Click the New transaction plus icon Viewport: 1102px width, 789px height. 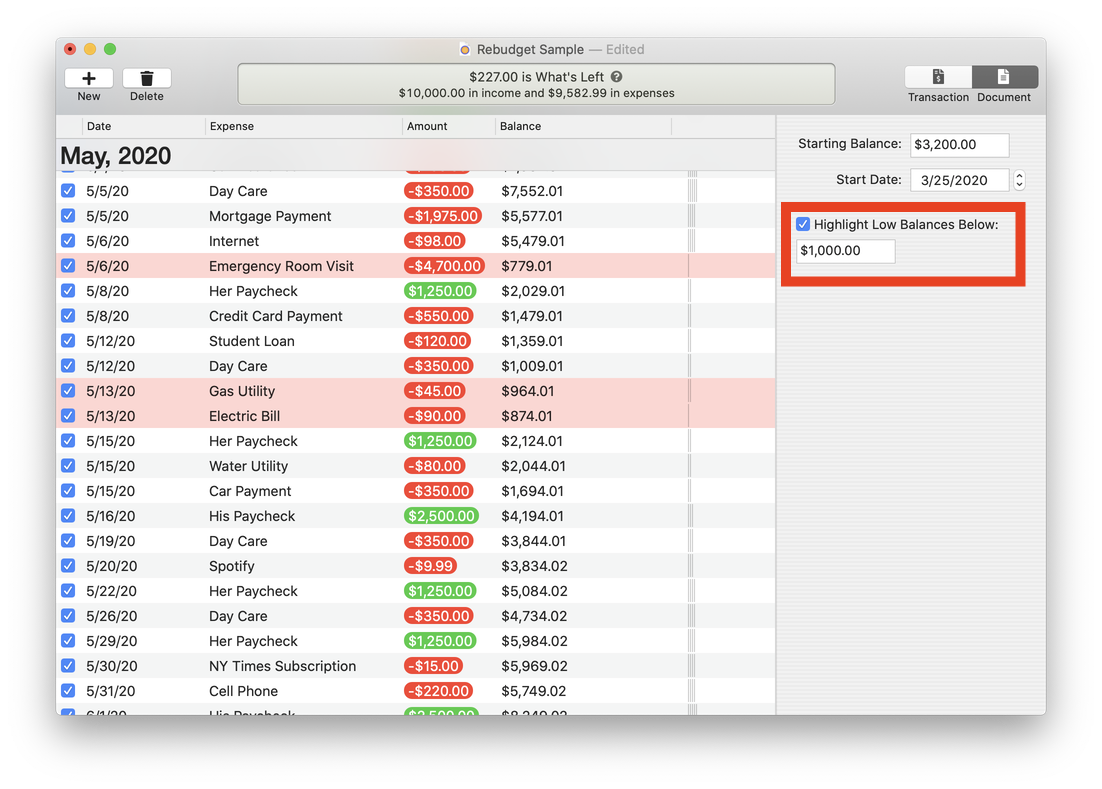pyautogui.click(x=89, y=78)
